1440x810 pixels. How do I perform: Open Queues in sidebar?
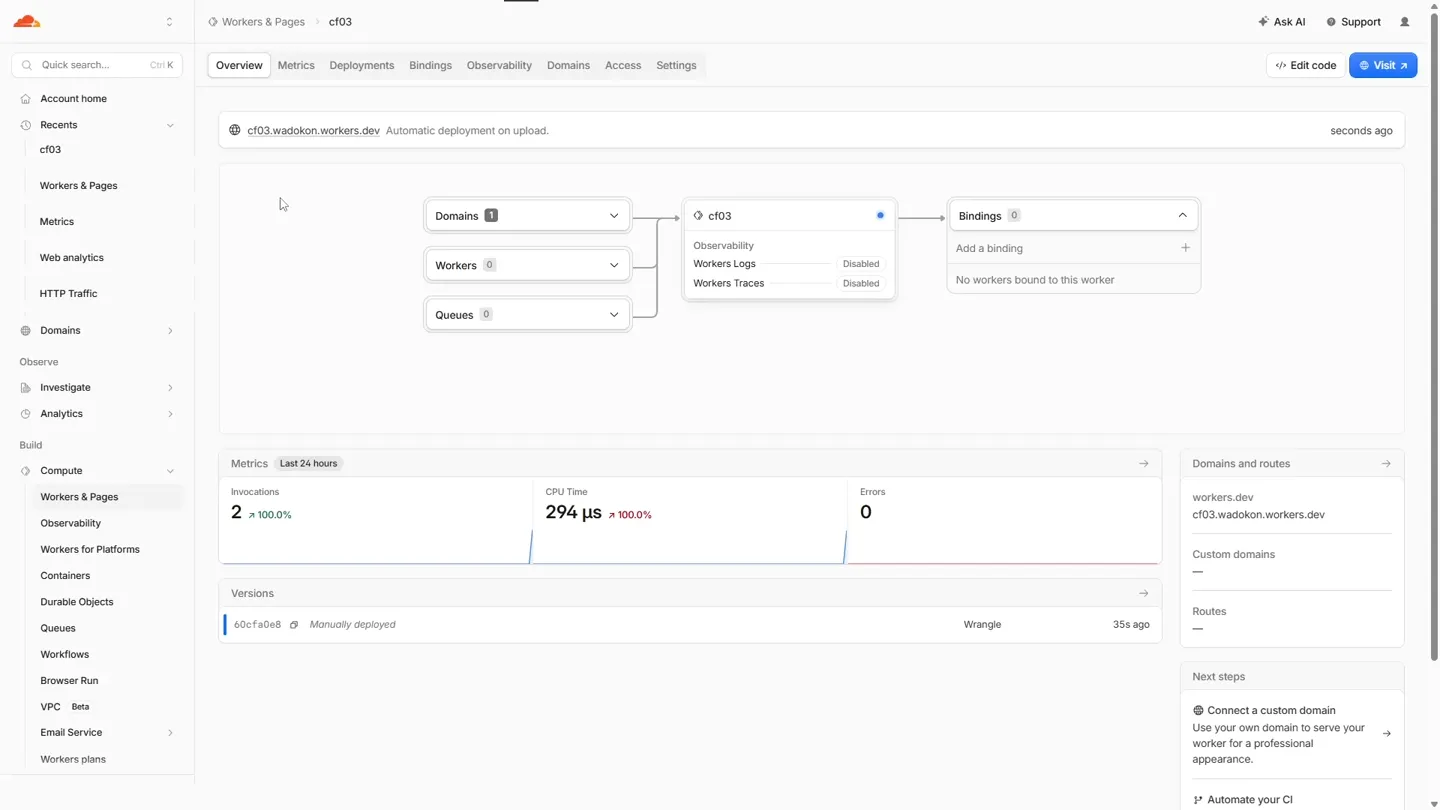click(x=58, y=628)
